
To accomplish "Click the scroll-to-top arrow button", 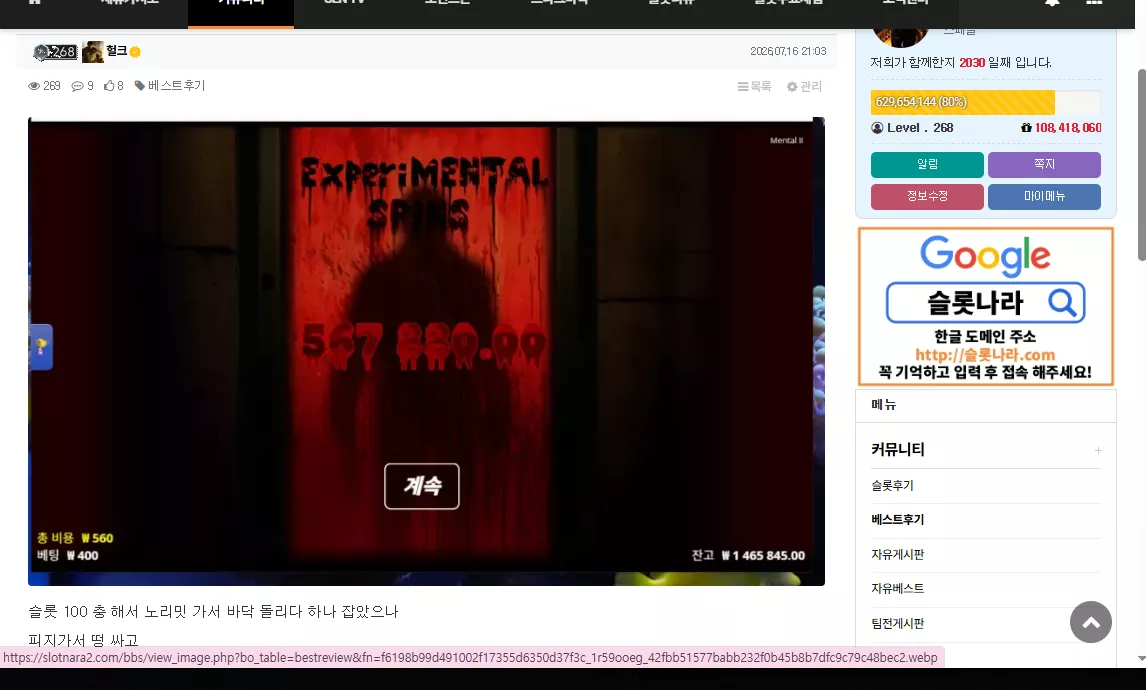I will [x=1090, y=622].
